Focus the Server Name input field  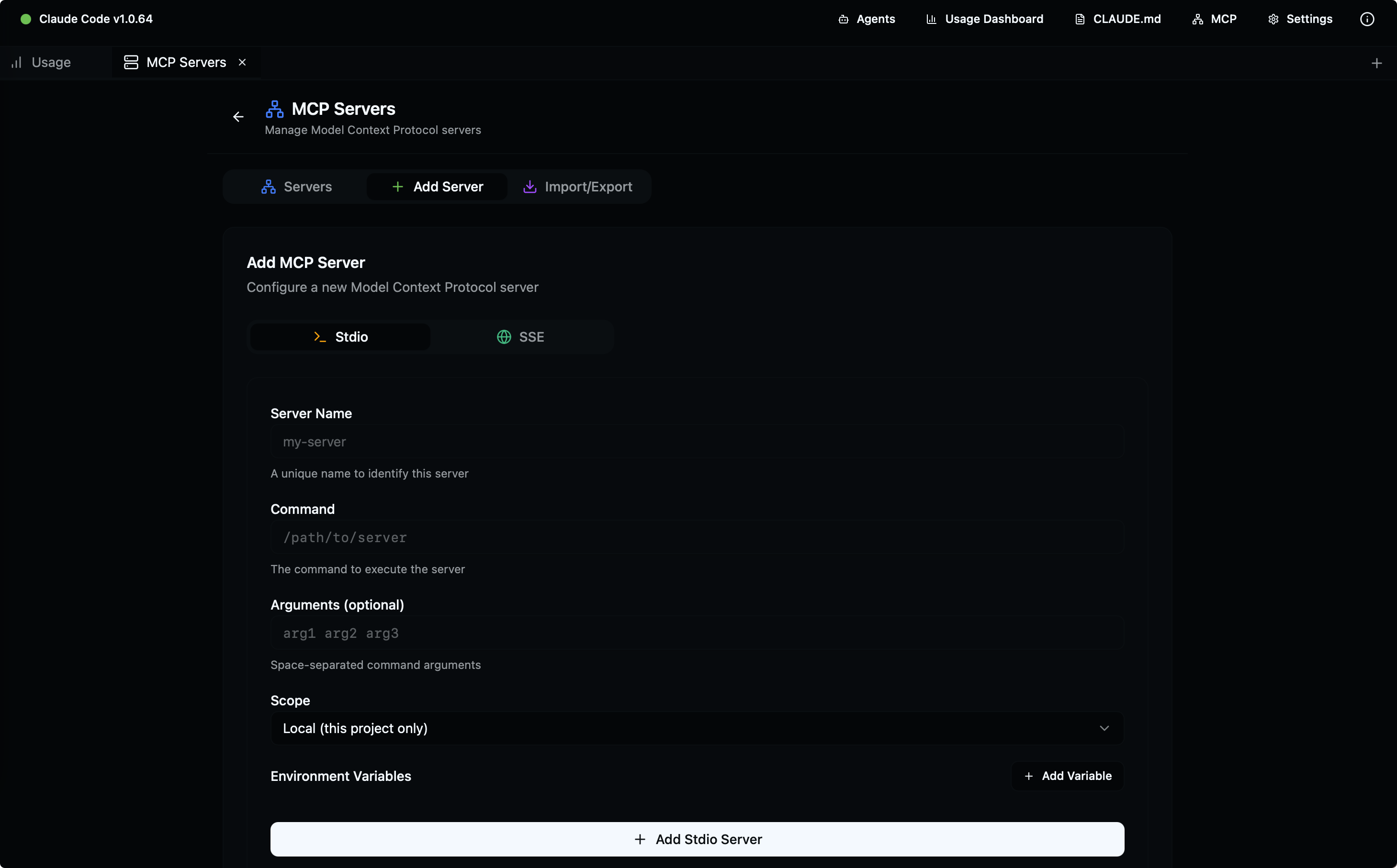pos(697,442)
